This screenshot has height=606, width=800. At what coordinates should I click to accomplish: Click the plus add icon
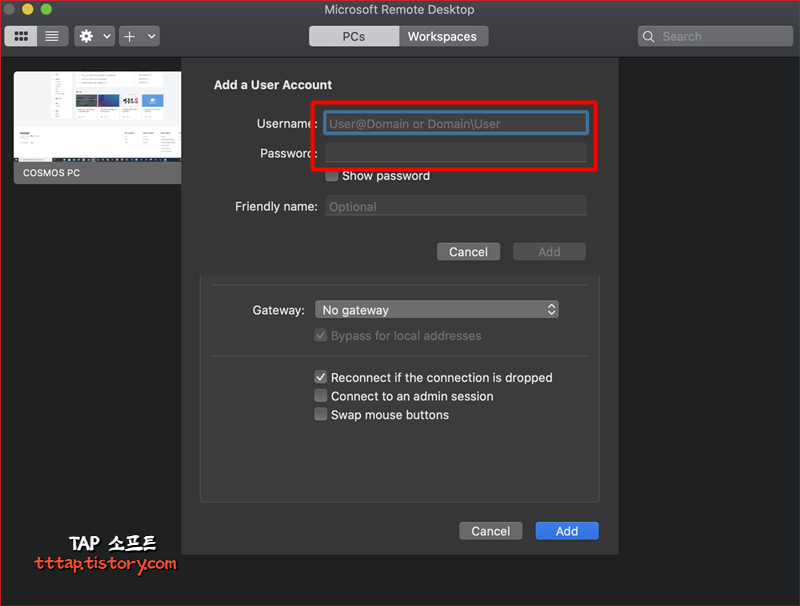(x=130, y=36)
